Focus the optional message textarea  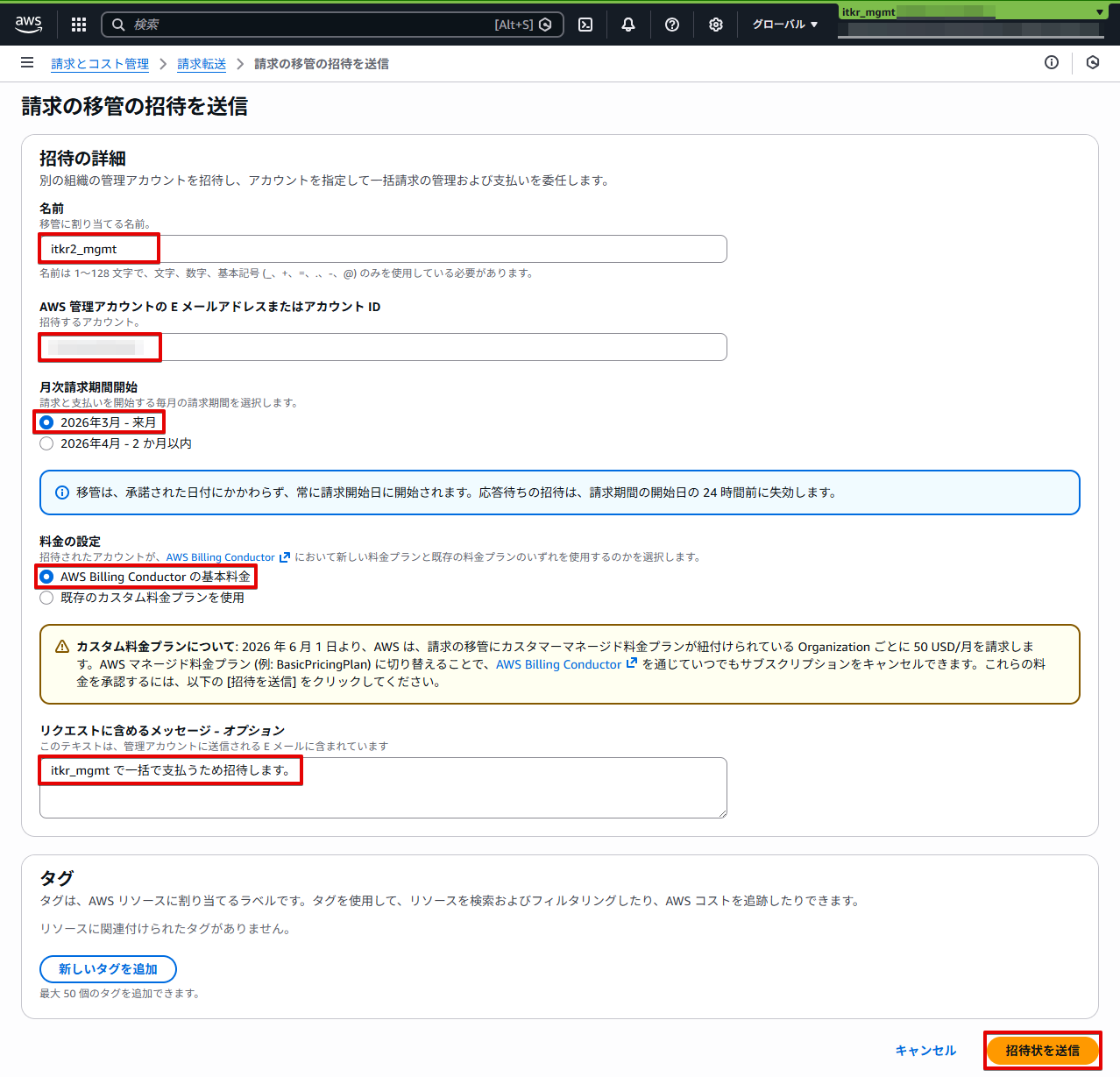point(383,788)
